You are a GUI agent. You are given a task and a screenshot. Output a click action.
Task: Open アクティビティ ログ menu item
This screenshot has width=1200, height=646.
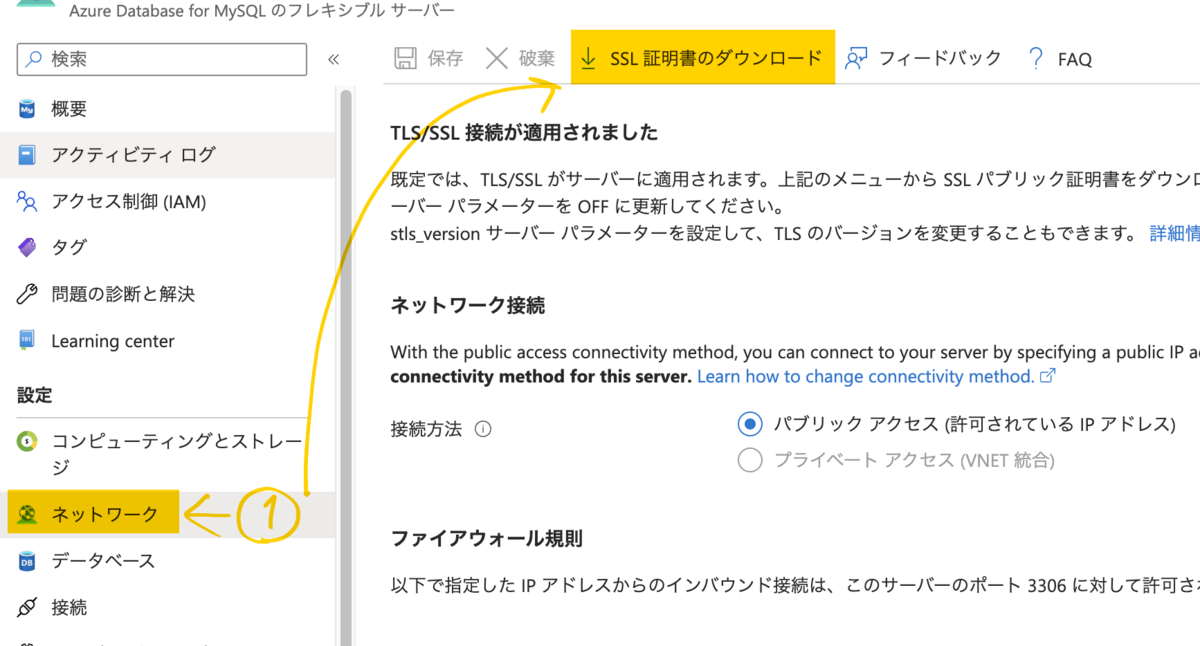(168, 154)
